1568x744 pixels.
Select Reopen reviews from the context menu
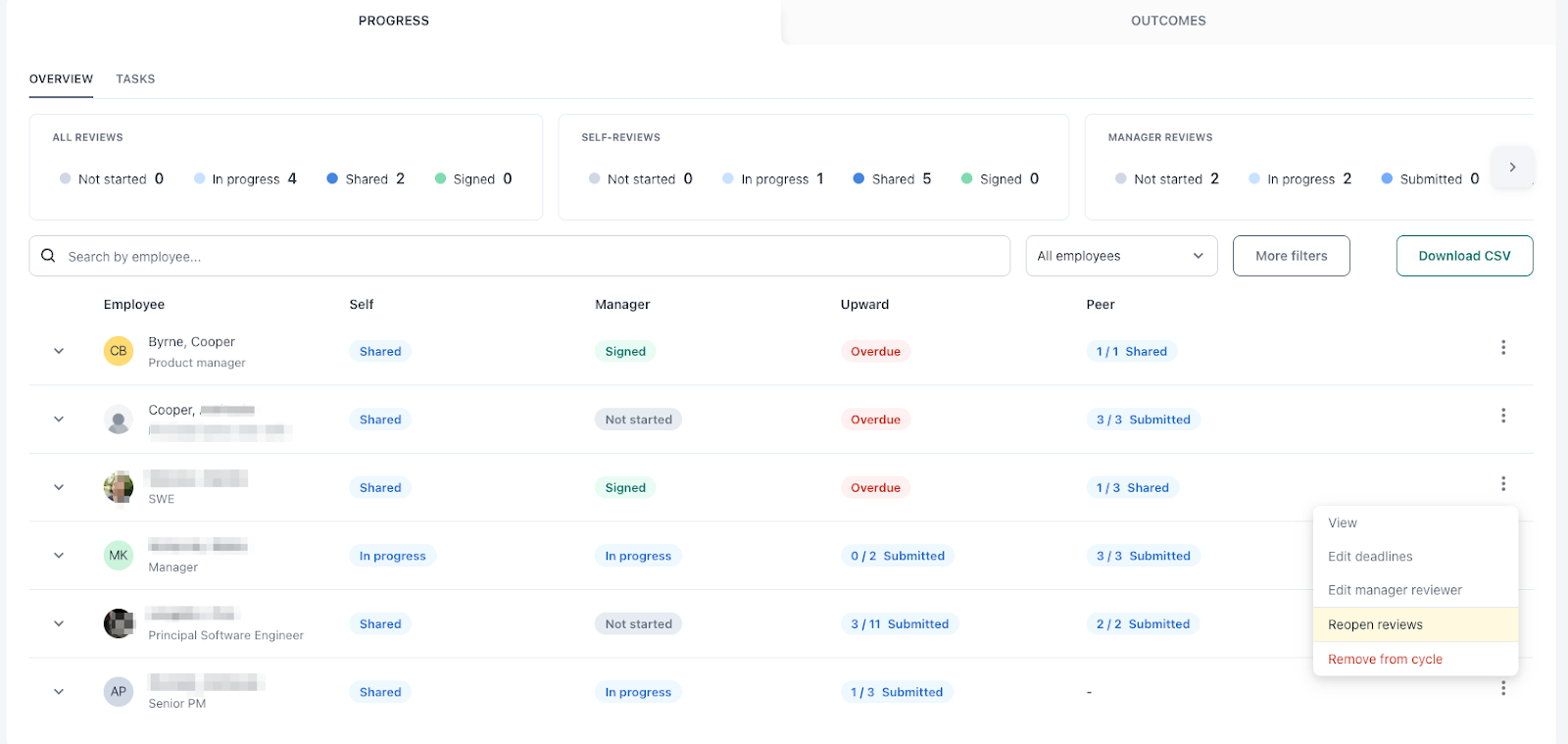tap(1375, 624)
